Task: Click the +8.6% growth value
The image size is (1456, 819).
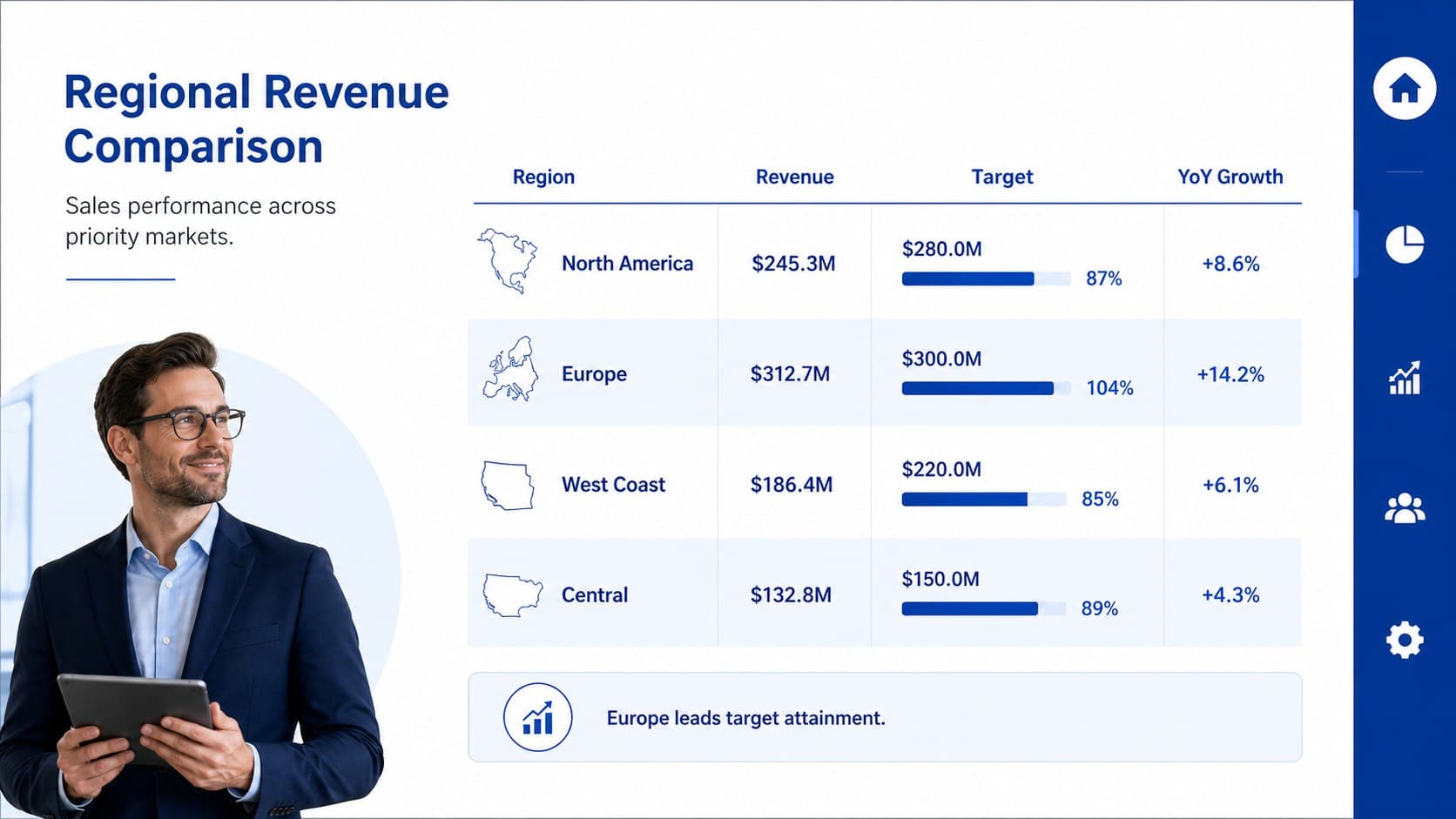Action: click(1230, 264)
